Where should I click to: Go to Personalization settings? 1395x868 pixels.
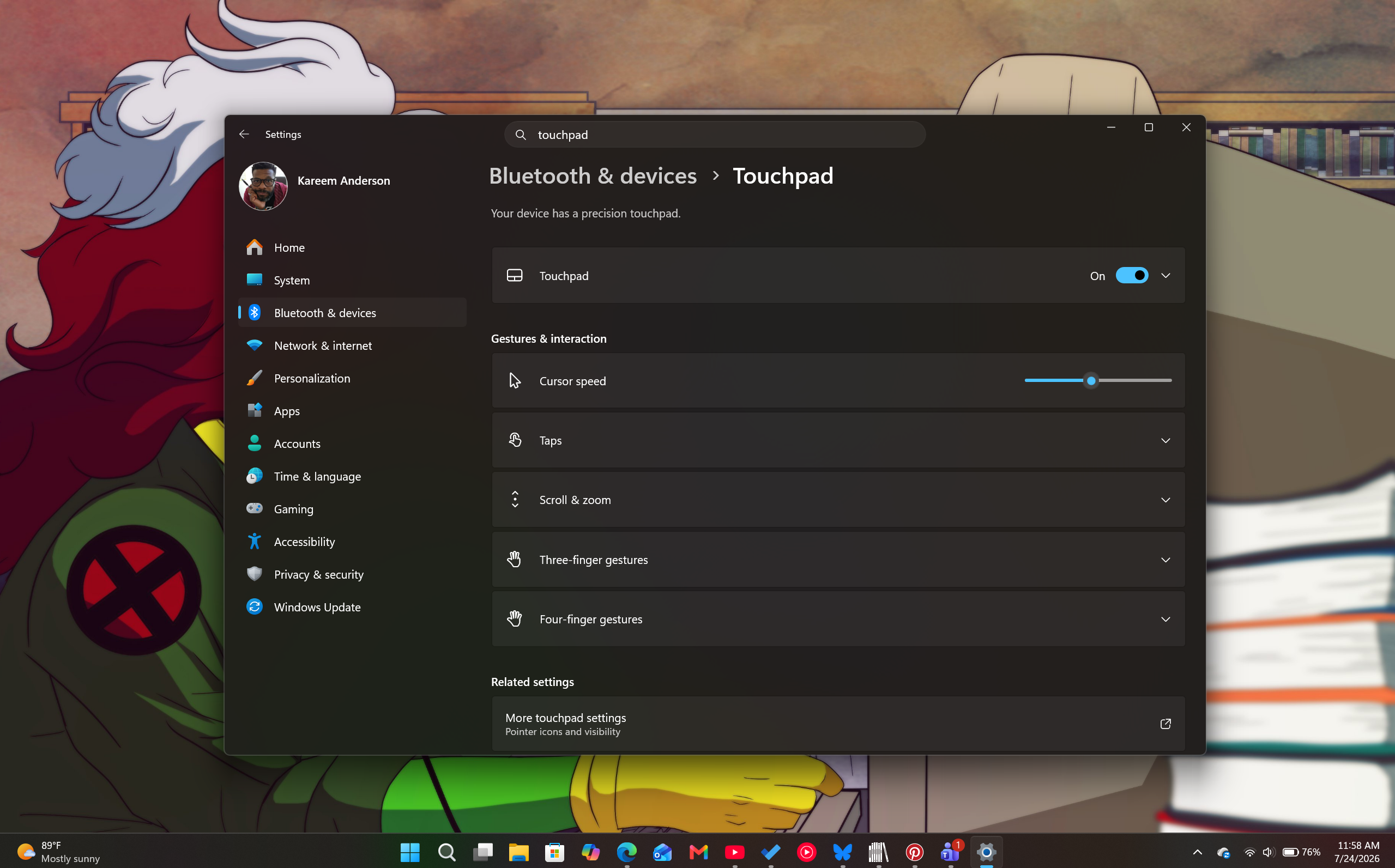pyautogui.click(x=352, y=378)
